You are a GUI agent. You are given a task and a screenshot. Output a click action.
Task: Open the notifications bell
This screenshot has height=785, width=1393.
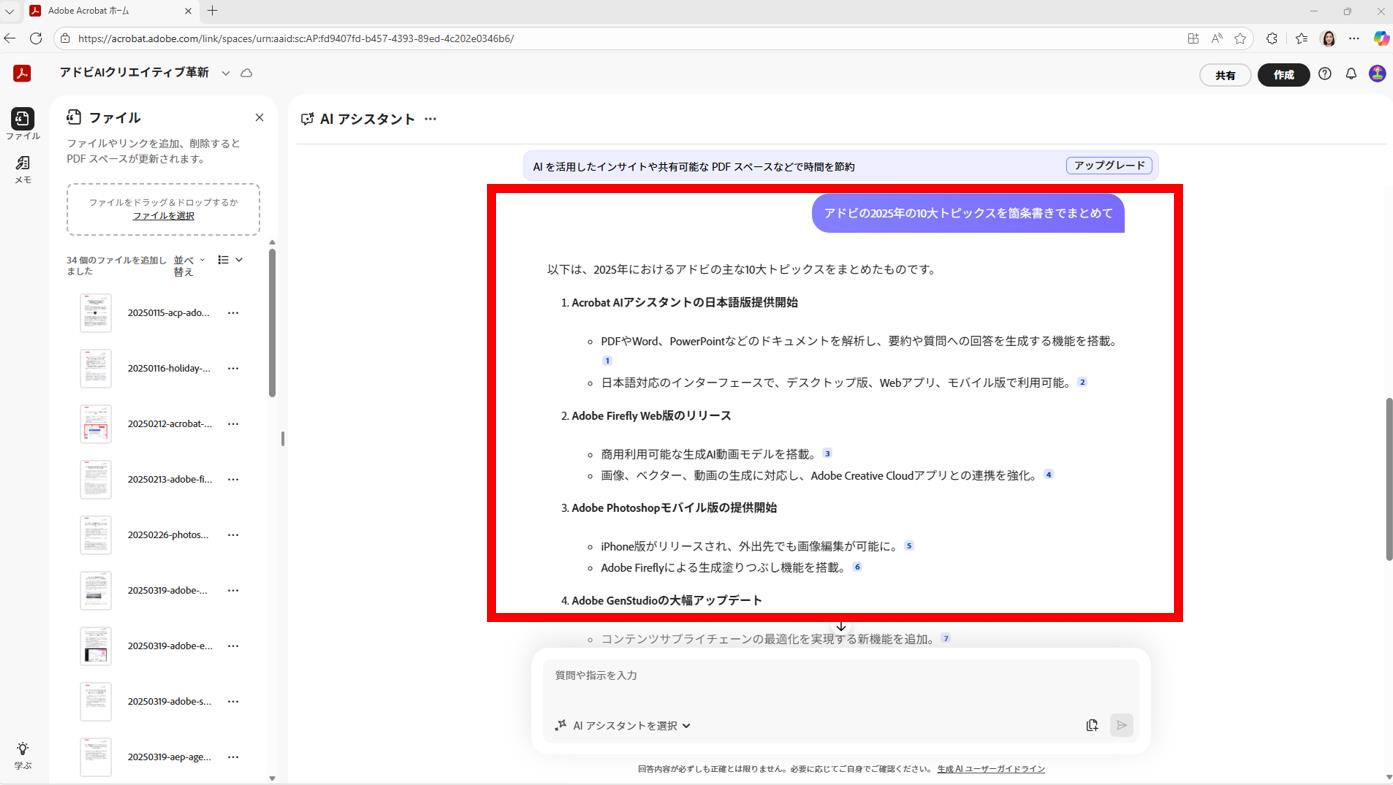1351,74
